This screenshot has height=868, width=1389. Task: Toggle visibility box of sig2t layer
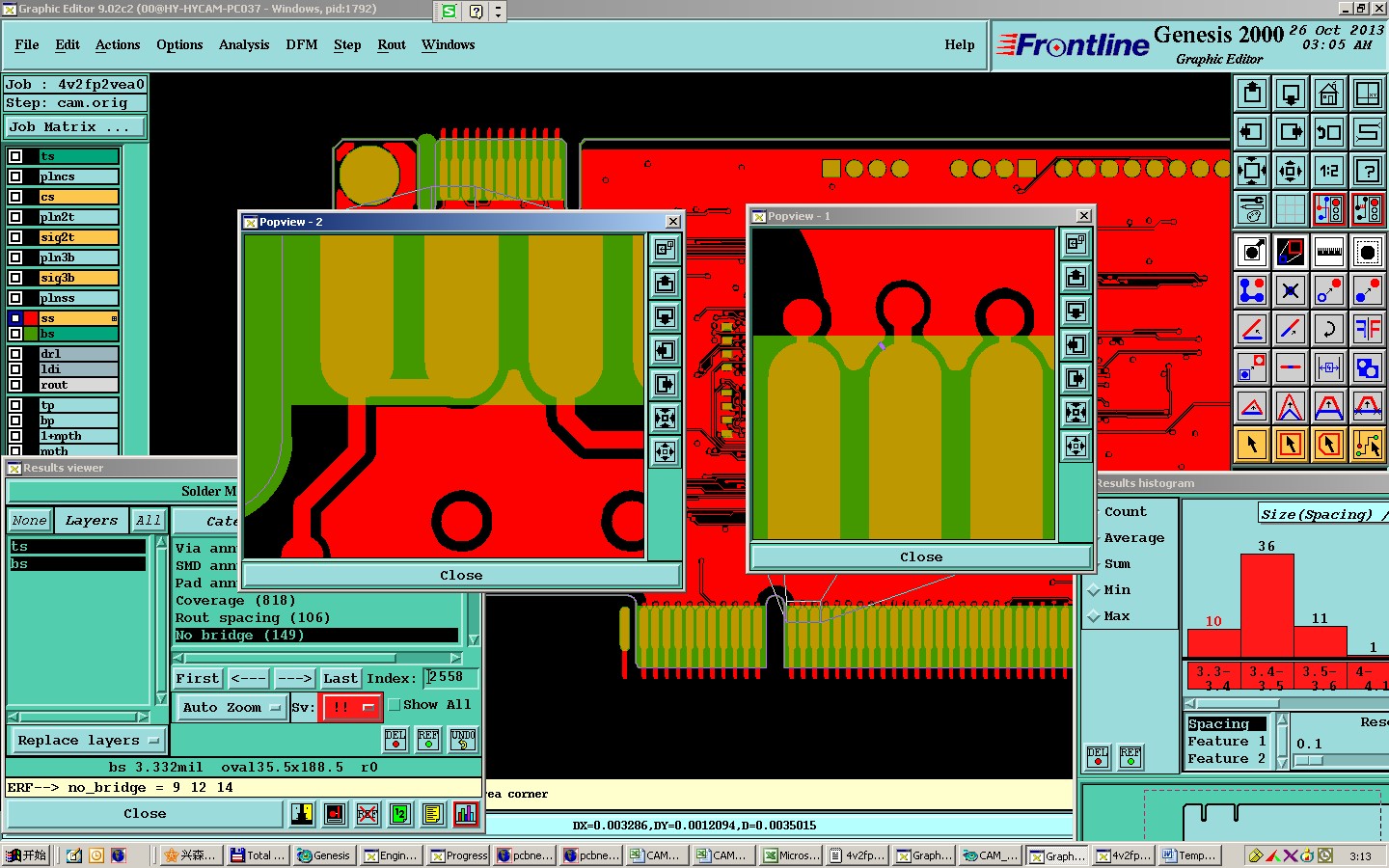pos(15,237)
